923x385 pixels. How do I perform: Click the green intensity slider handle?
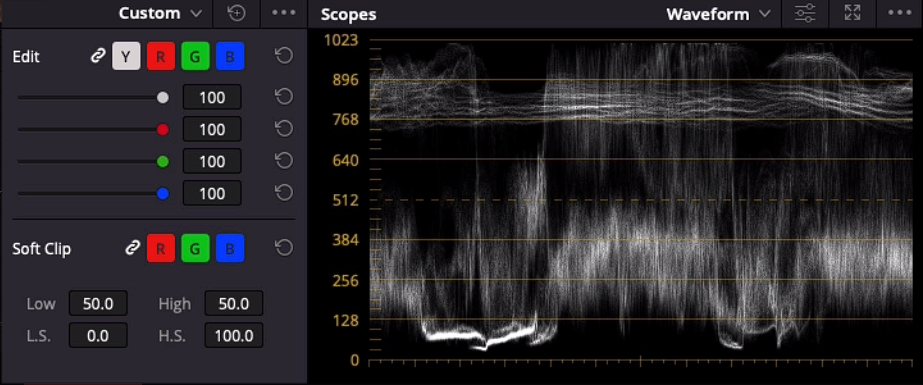pyautogui.click(x=163, y=161)
